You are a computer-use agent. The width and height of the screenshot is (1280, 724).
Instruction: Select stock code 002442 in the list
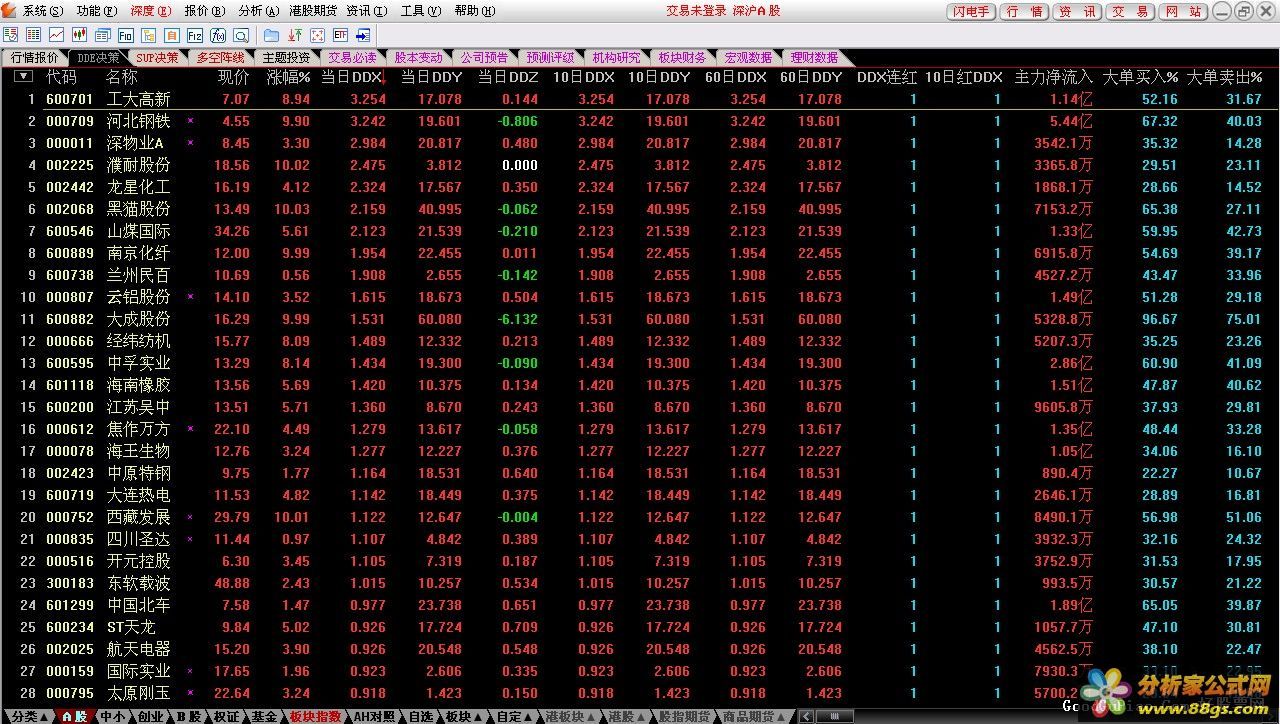70,187
